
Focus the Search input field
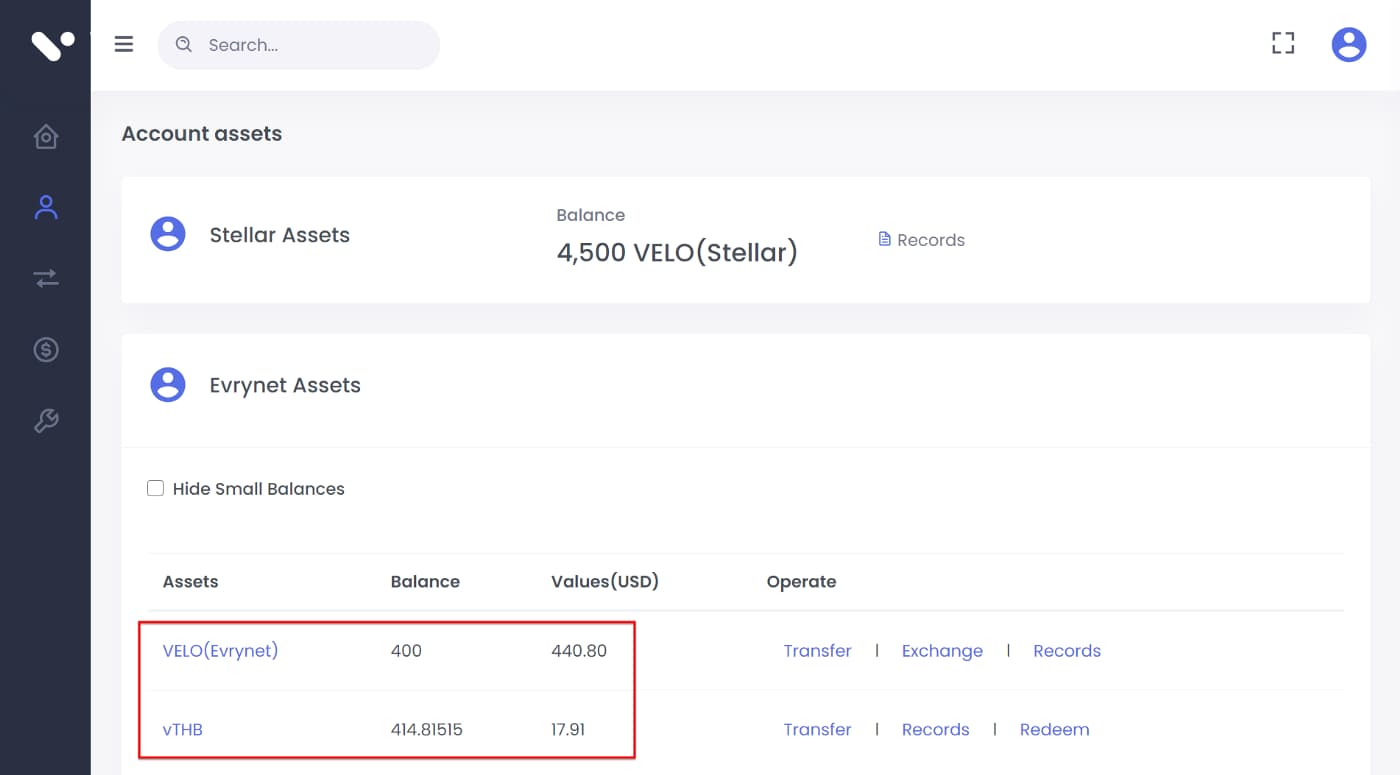(298, 45)
